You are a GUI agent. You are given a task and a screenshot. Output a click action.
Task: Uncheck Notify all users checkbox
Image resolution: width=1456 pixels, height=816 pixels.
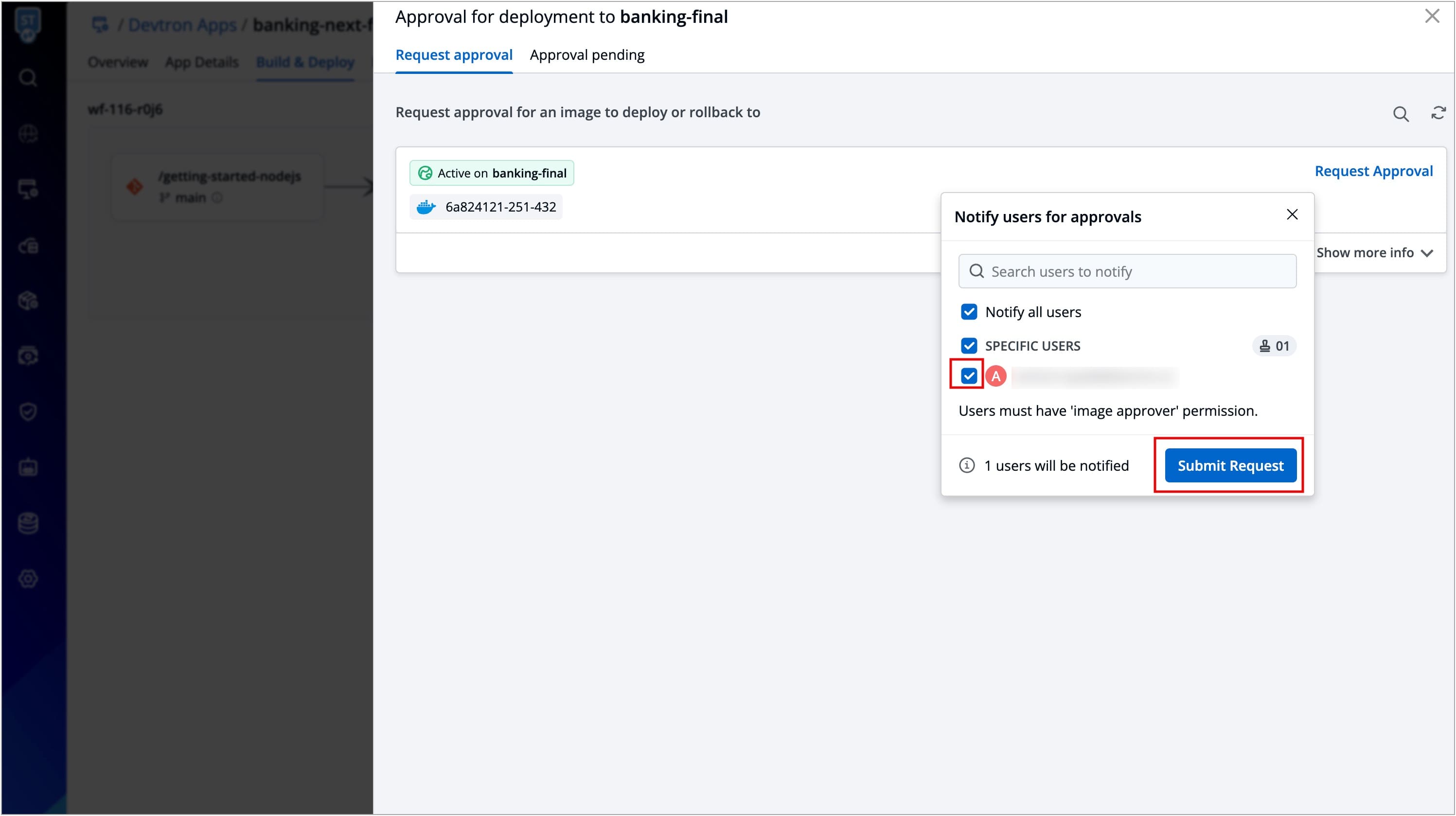969,312
